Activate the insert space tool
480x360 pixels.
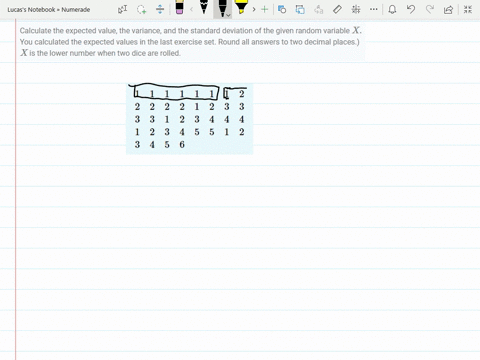[160, 9]
